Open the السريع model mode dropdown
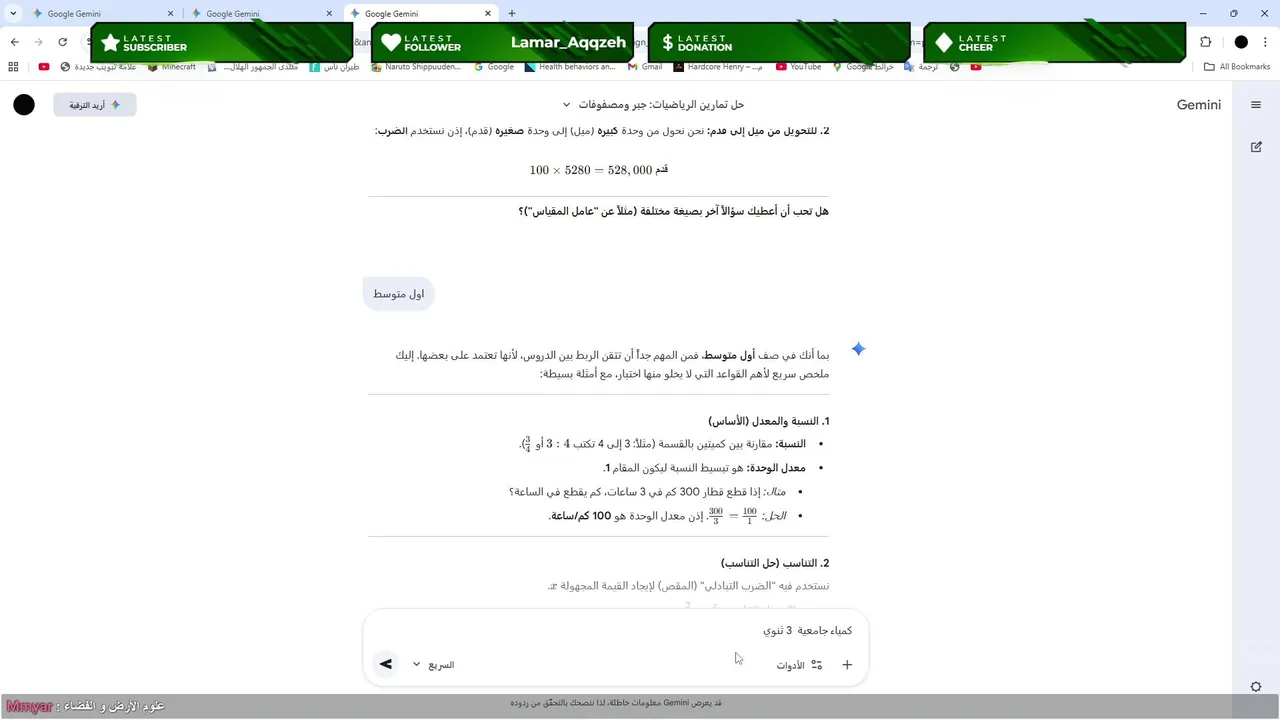The width and height of the screenshot is (1280, 720). coord(433,665)
